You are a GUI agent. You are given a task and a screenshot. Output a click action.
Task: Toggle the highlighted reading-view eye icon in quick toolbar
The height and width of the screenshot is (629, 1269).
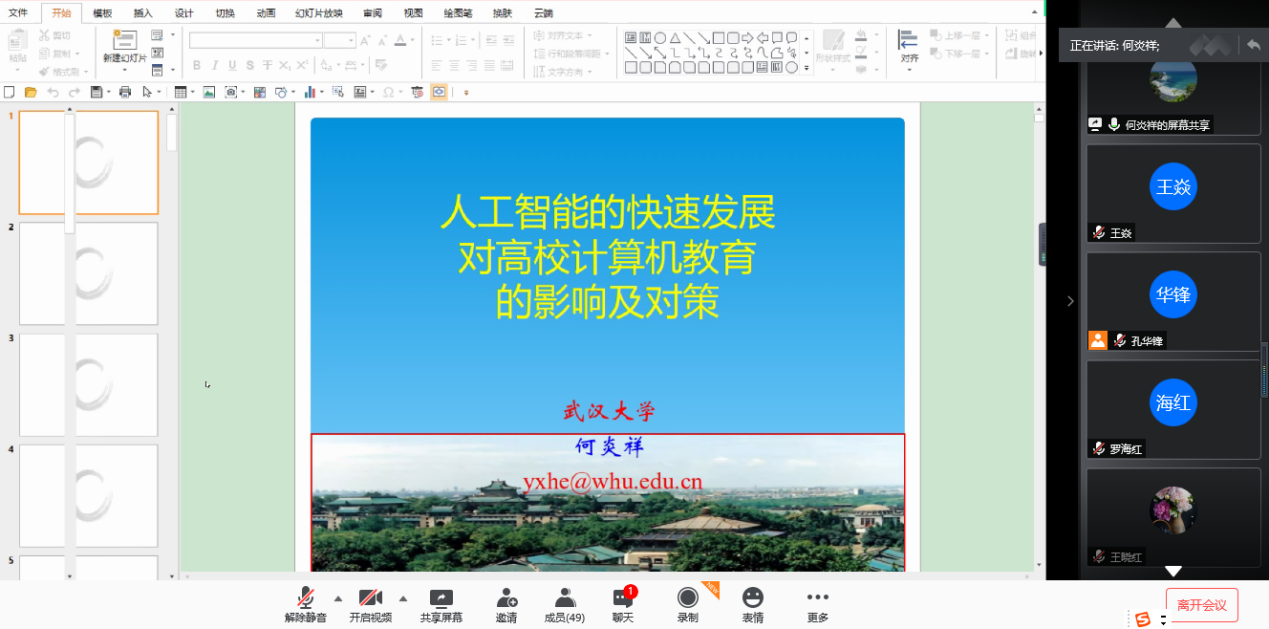point(439,92)
